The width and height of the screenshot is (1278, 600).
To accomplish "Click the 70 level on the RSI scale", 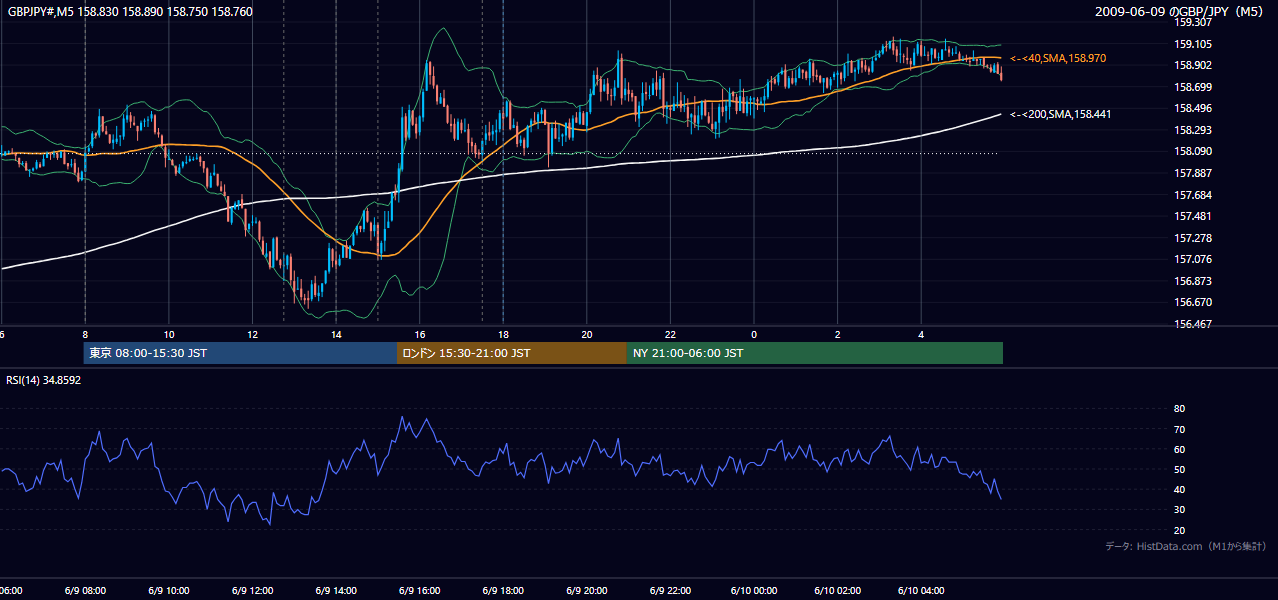I will tap(1179, 429).
